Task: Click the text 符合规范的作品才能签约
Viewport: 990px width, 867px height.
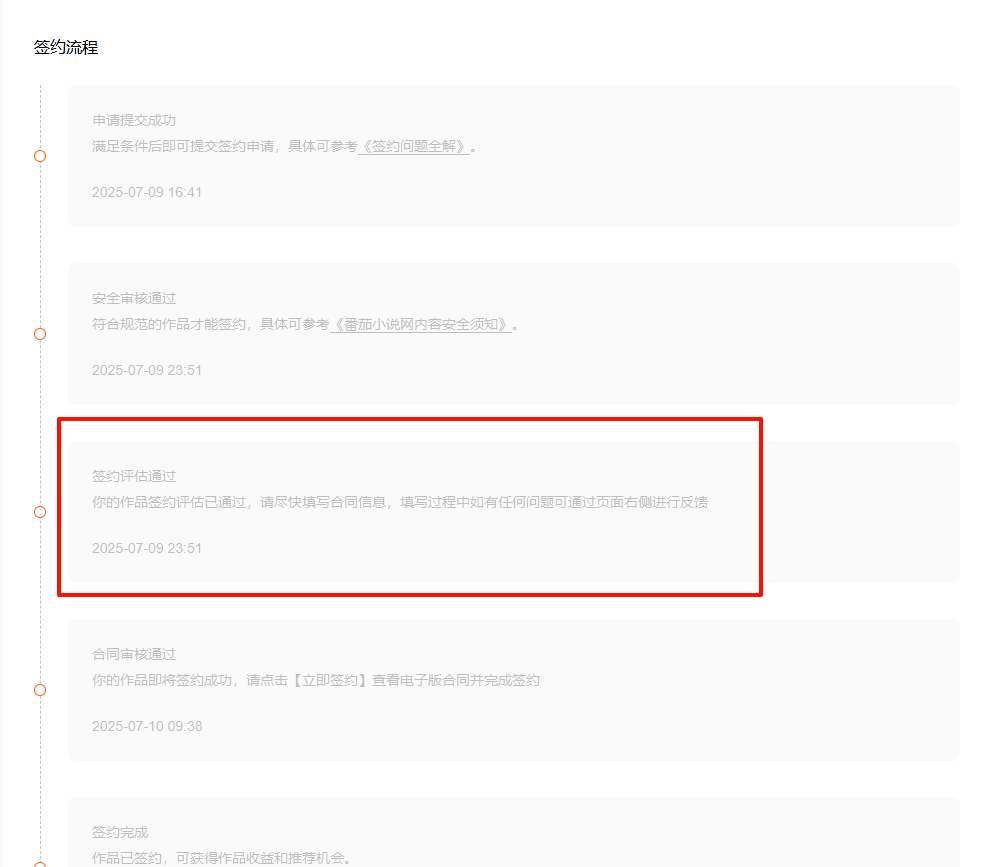Action: point(169,325)
